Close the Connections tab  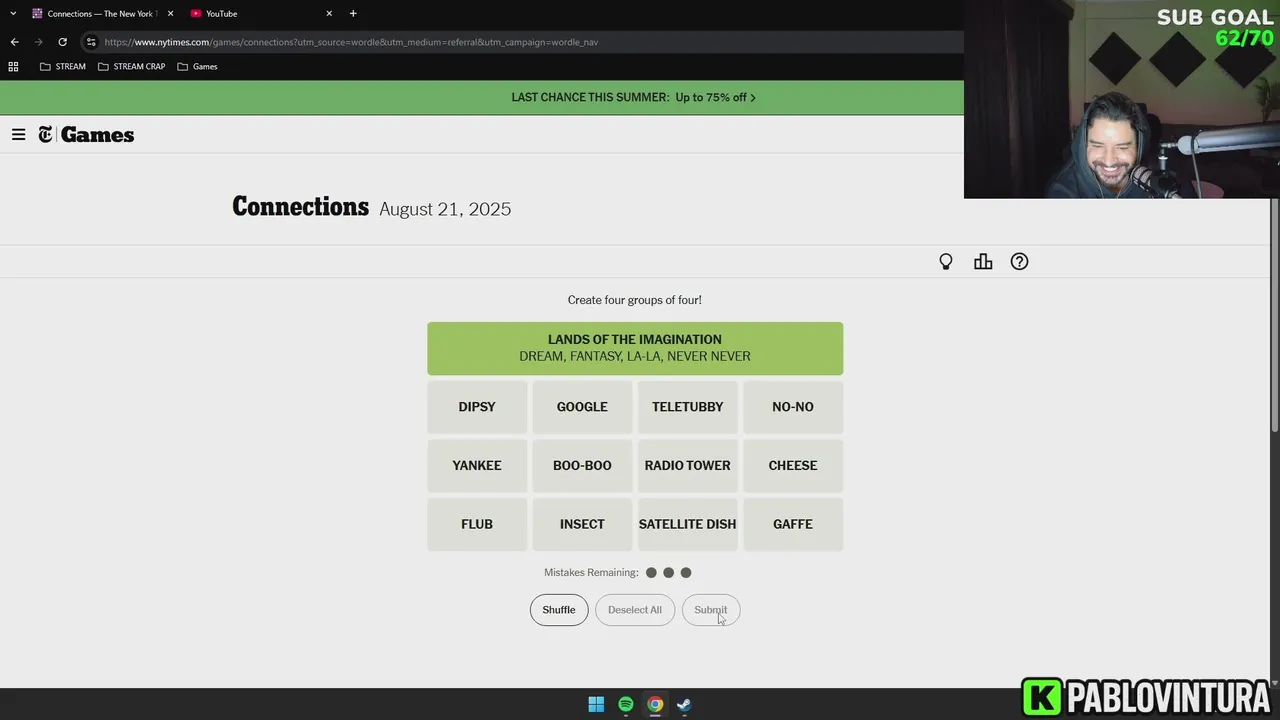(170, 14)
